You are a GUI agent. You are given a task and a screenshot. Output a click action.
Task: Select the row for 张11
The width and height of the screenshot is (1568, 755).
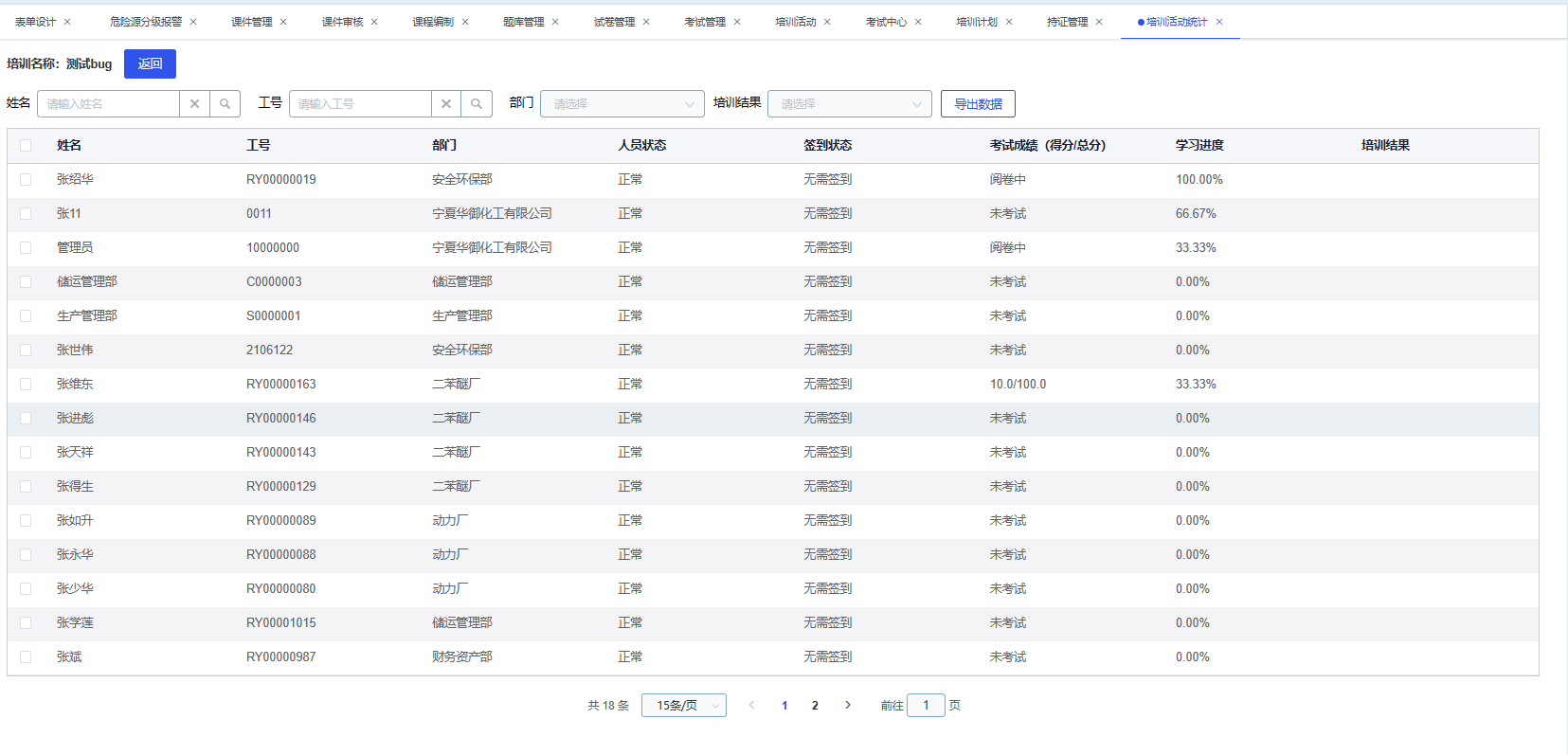click(x=26, y=214)
